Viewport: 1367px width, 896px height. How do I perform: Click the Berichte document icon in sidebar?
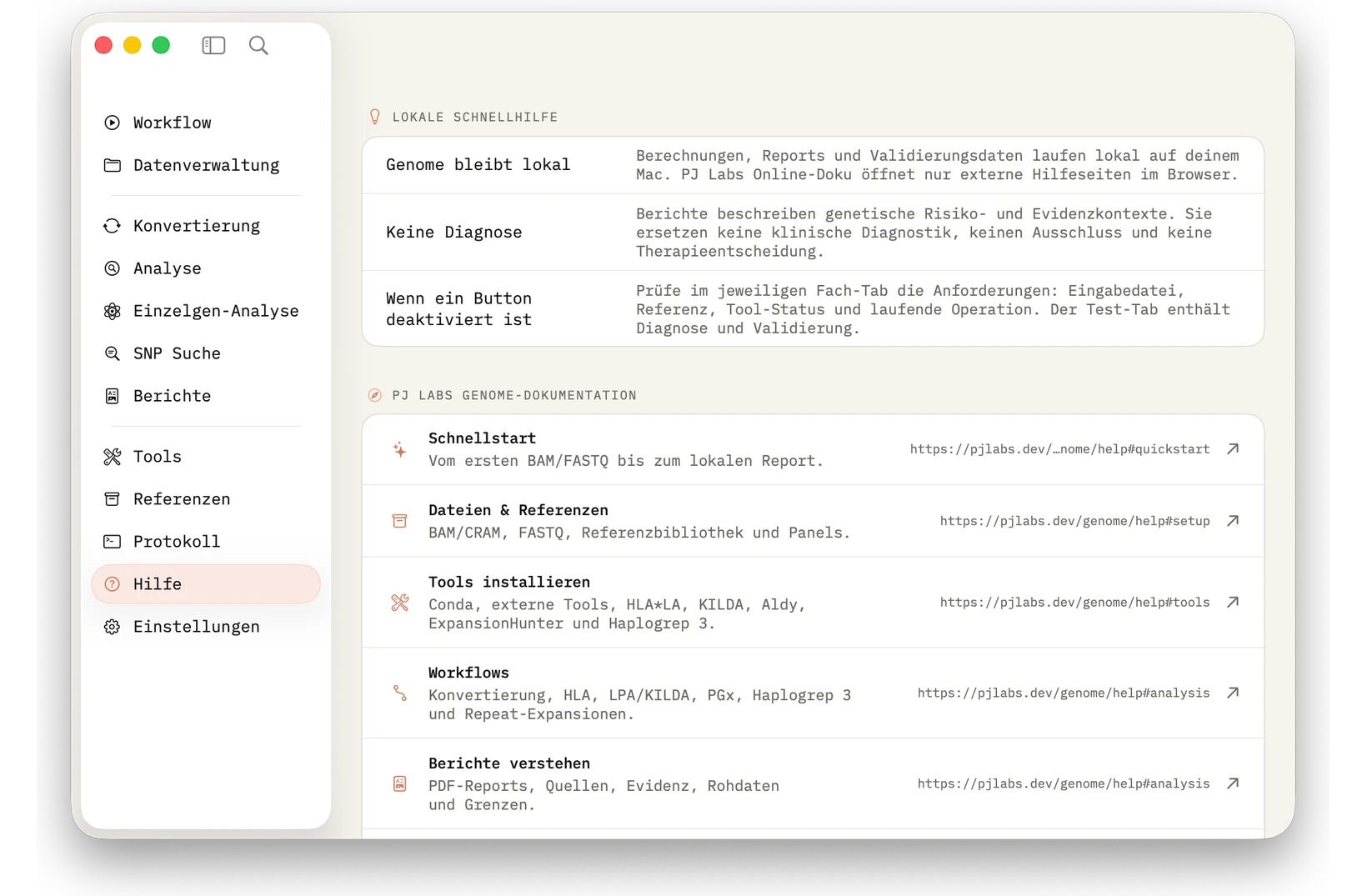coord(112,396)
